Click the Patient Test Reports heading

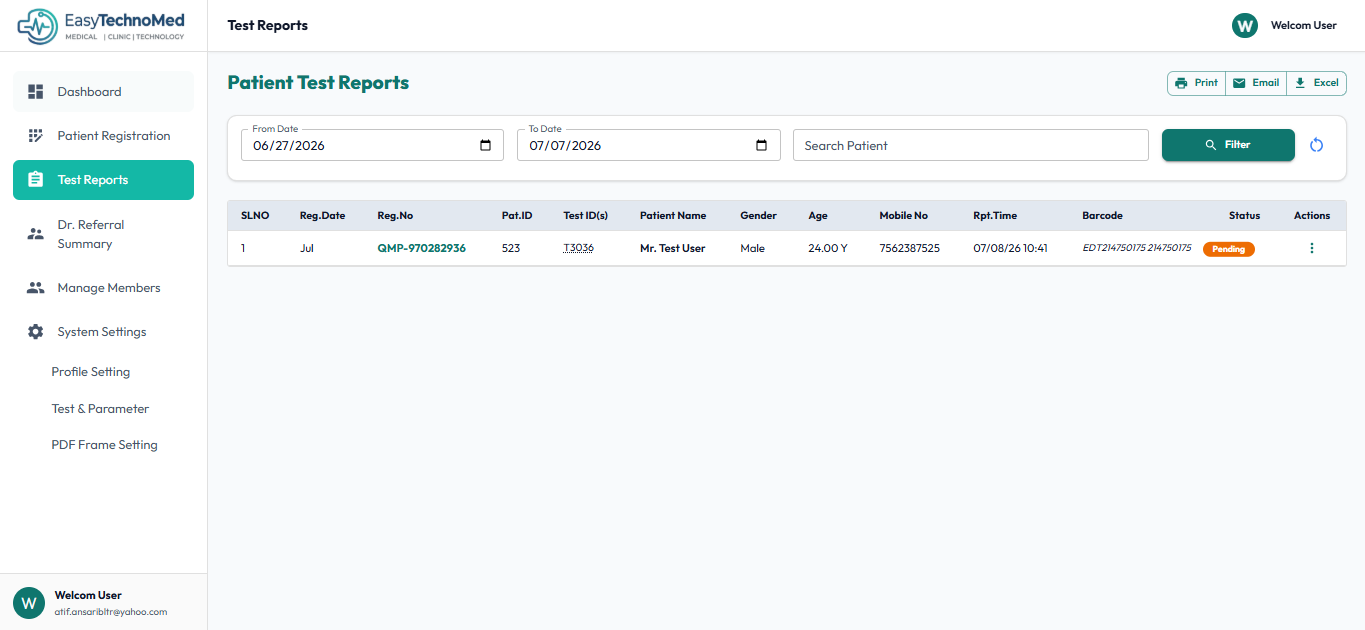tap(318, 83)
